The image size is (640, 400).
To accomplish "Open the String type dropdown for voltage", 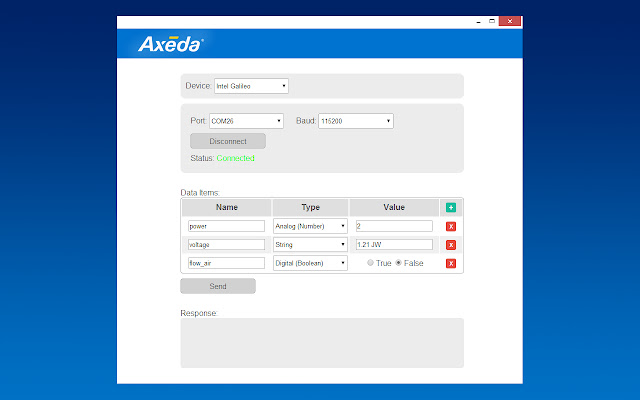I will (310, 244).
